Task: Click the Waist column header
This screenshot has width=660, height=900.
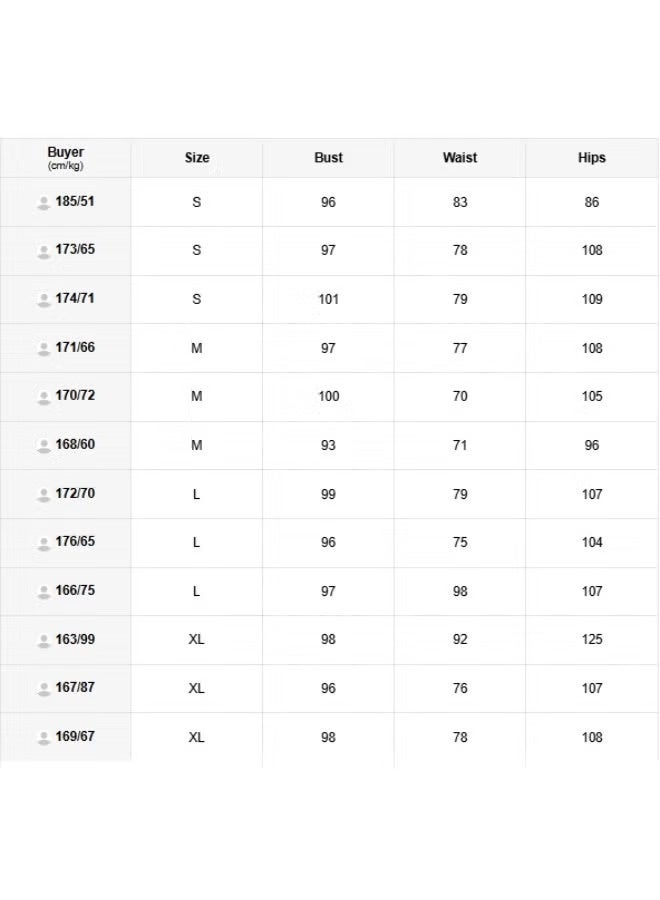Action: (x=460, y=157)
